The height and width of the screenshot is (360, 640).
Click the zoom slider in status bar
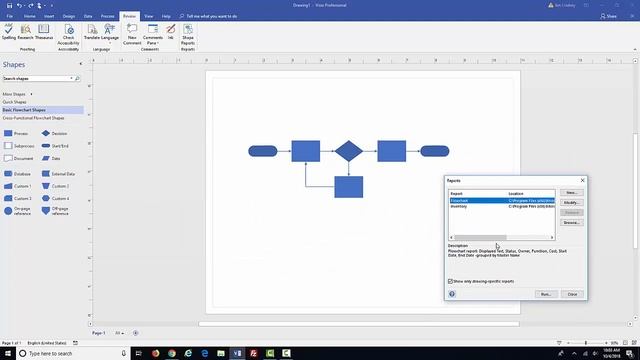[586, 343]
